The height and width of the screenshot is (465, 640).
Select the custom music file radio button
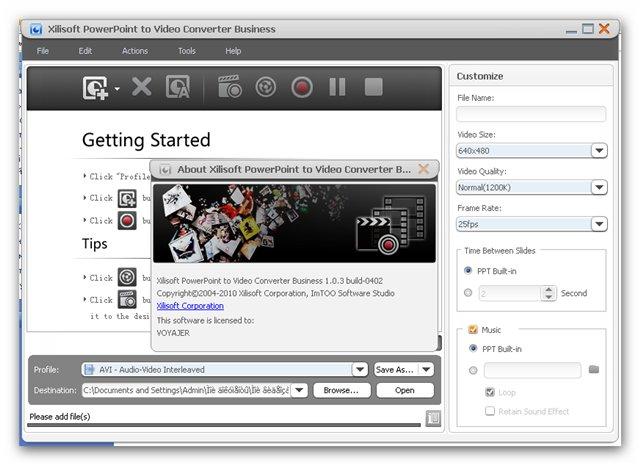(473, 370)
